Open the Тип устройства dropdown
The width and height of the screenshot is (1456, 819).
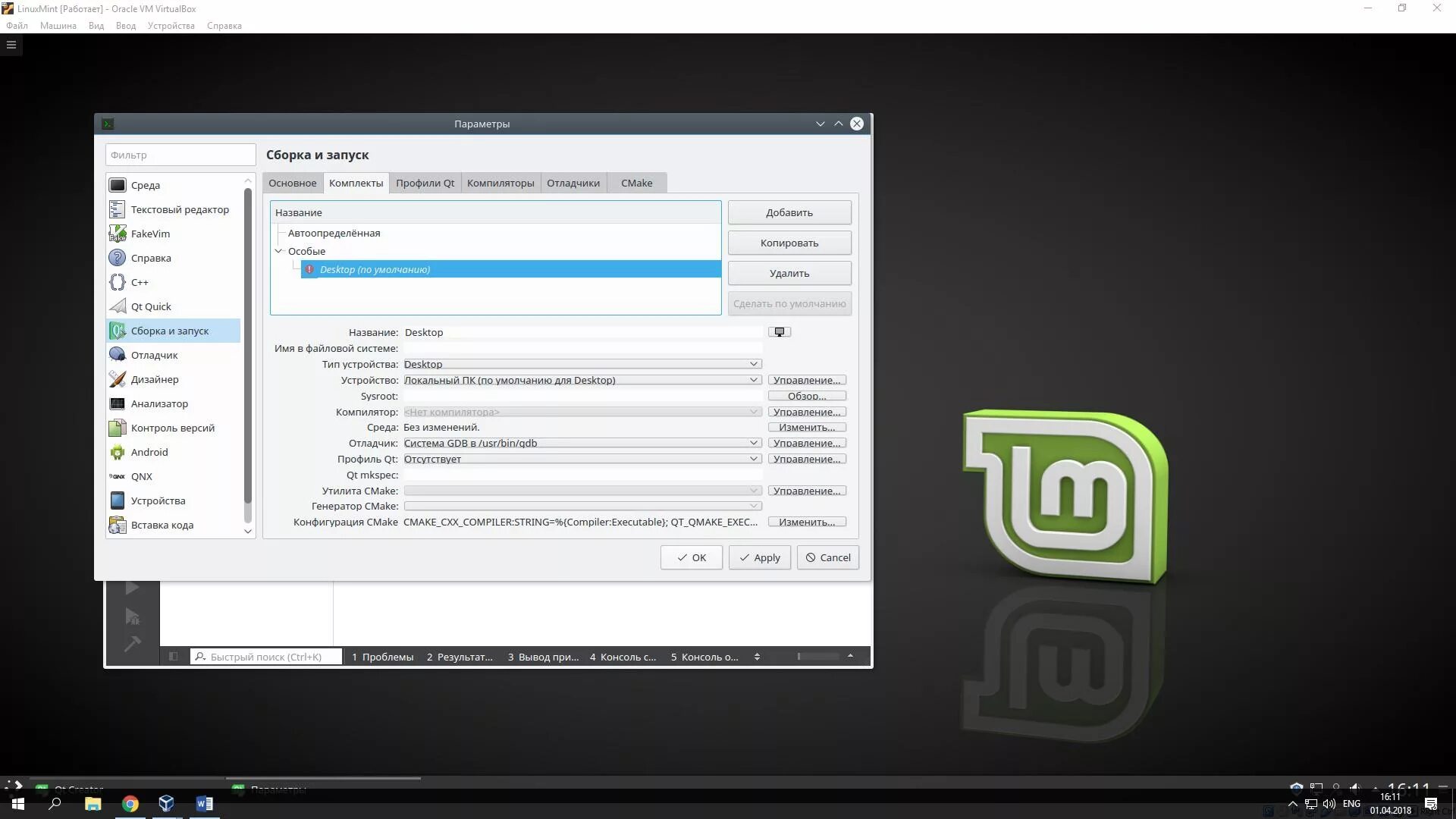coord(582,364)
